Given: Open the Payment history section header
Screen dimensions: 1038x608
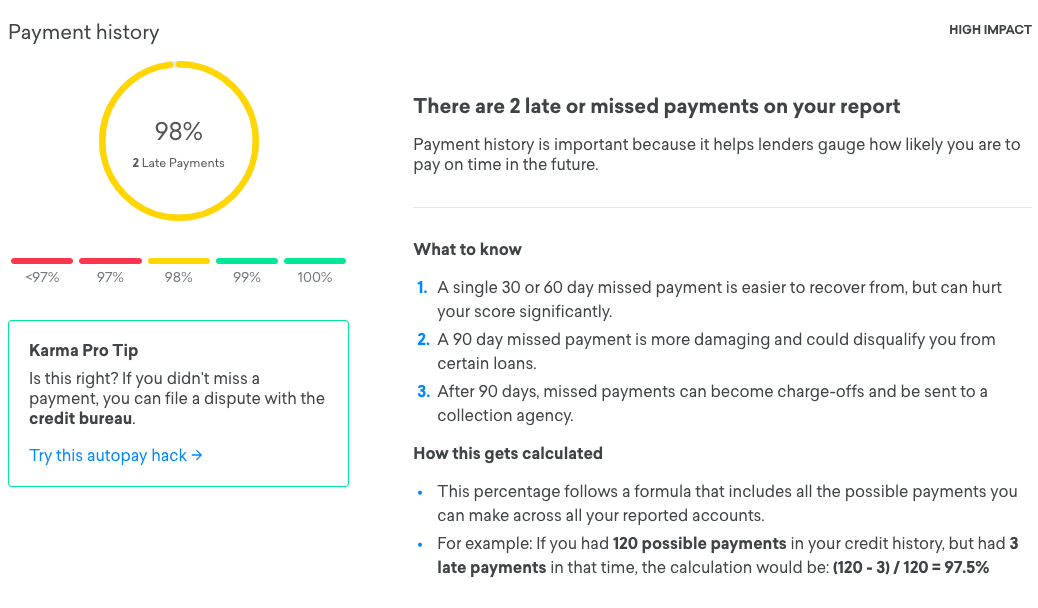Looking at the screenshot, I should tap(83, 32).
